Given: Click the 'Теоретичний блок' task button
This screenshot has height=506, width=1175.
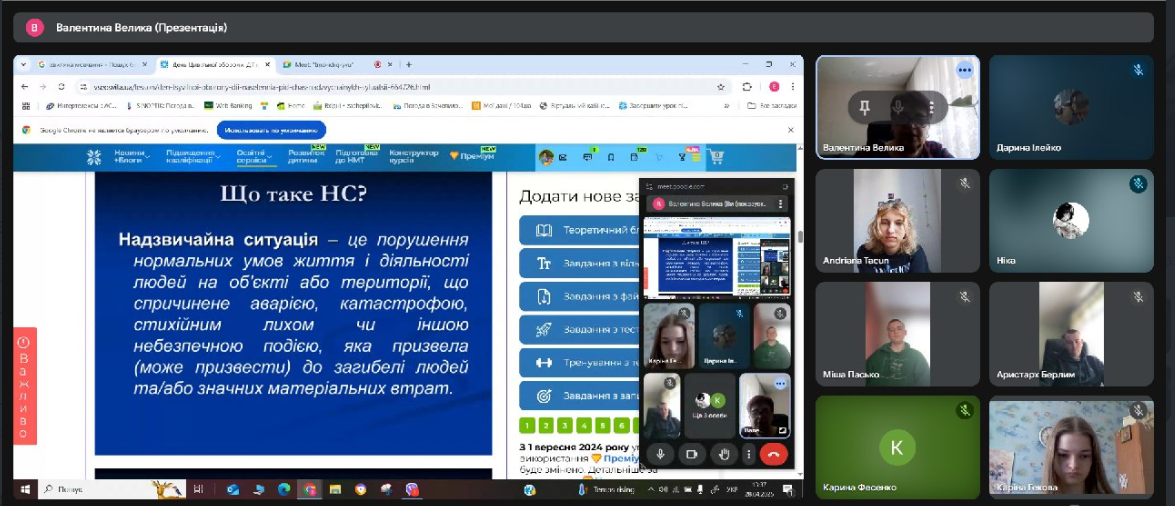Looking at the screenshot, I should point(579,230).
